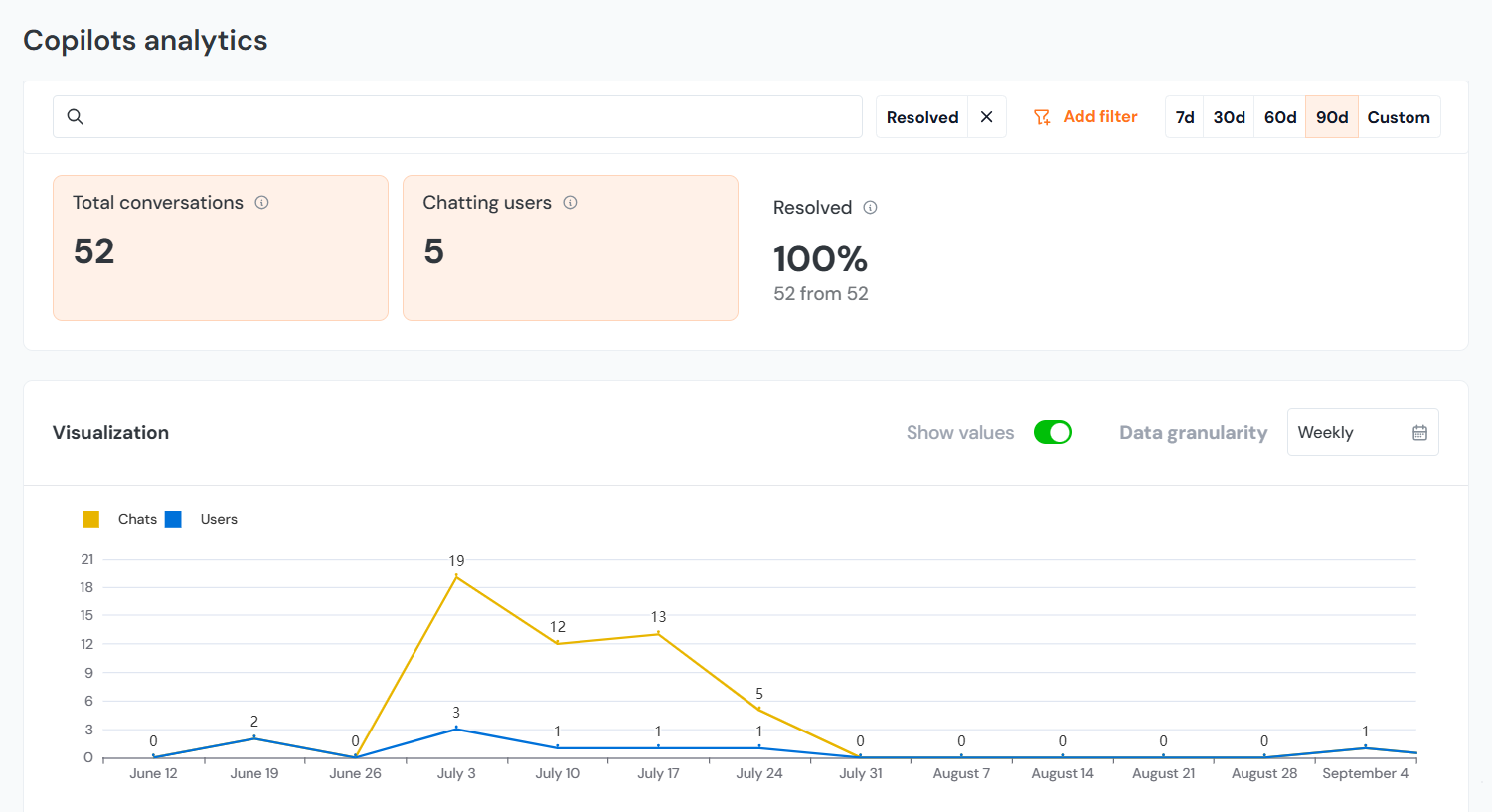Select the 30d time range

(x=1229, y=117)
